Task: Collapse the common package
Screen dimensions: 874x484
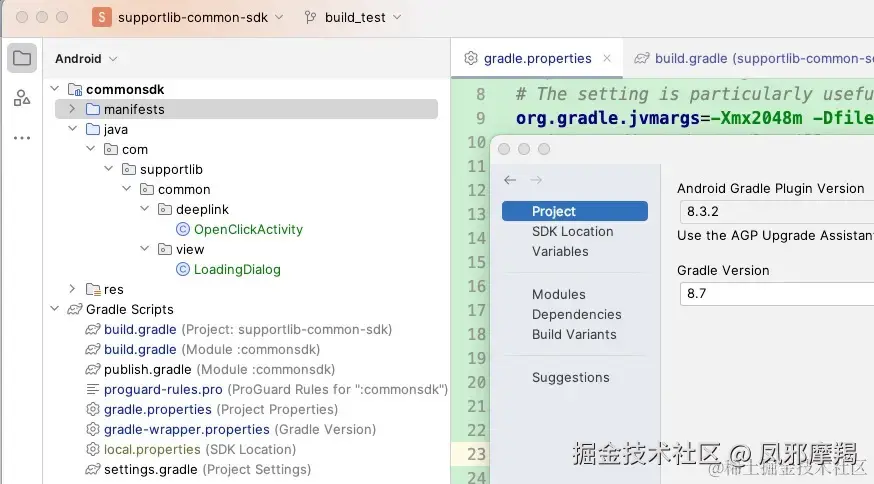Action: pyautogui.click(x=127, y=189)
